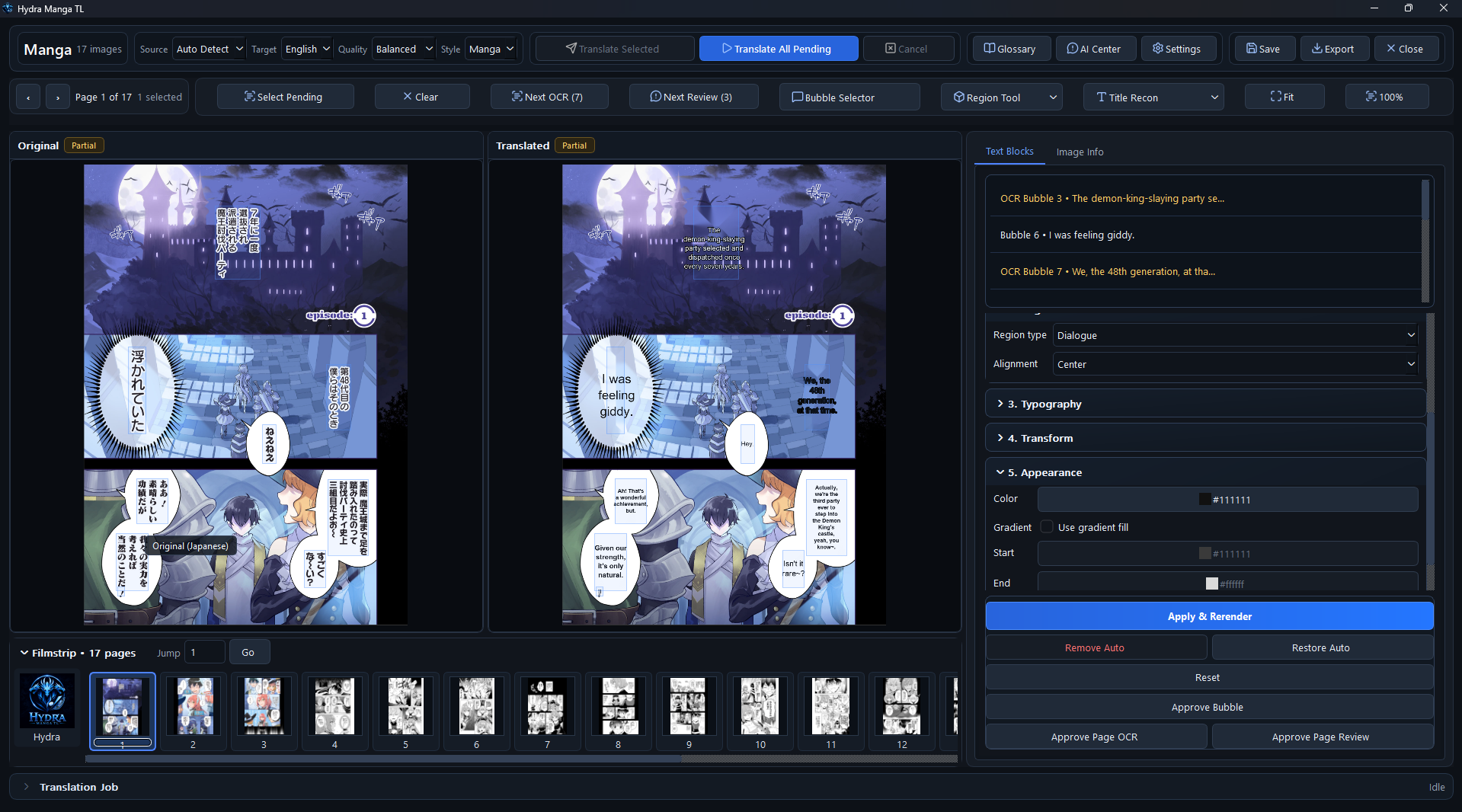Screen dimensions: 1462x812
Task: Open the Source language dropdown
Action: [209, 49]
